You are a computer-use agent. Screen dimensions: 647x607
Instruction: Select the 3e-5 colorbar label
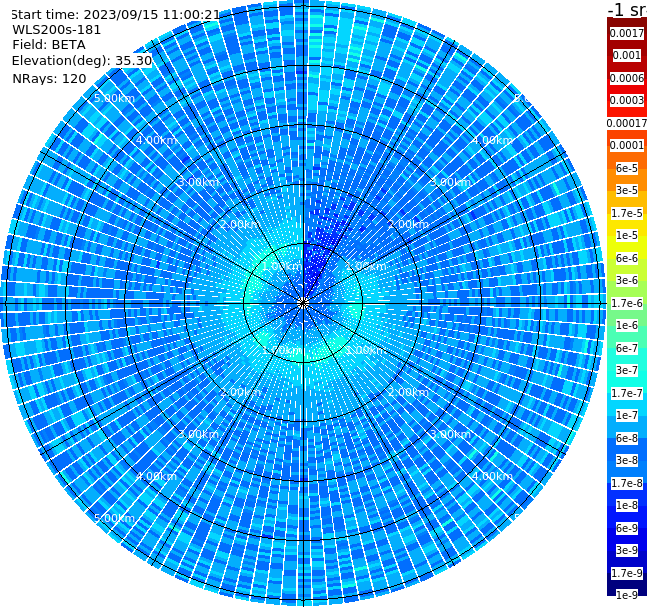(627, 190)
